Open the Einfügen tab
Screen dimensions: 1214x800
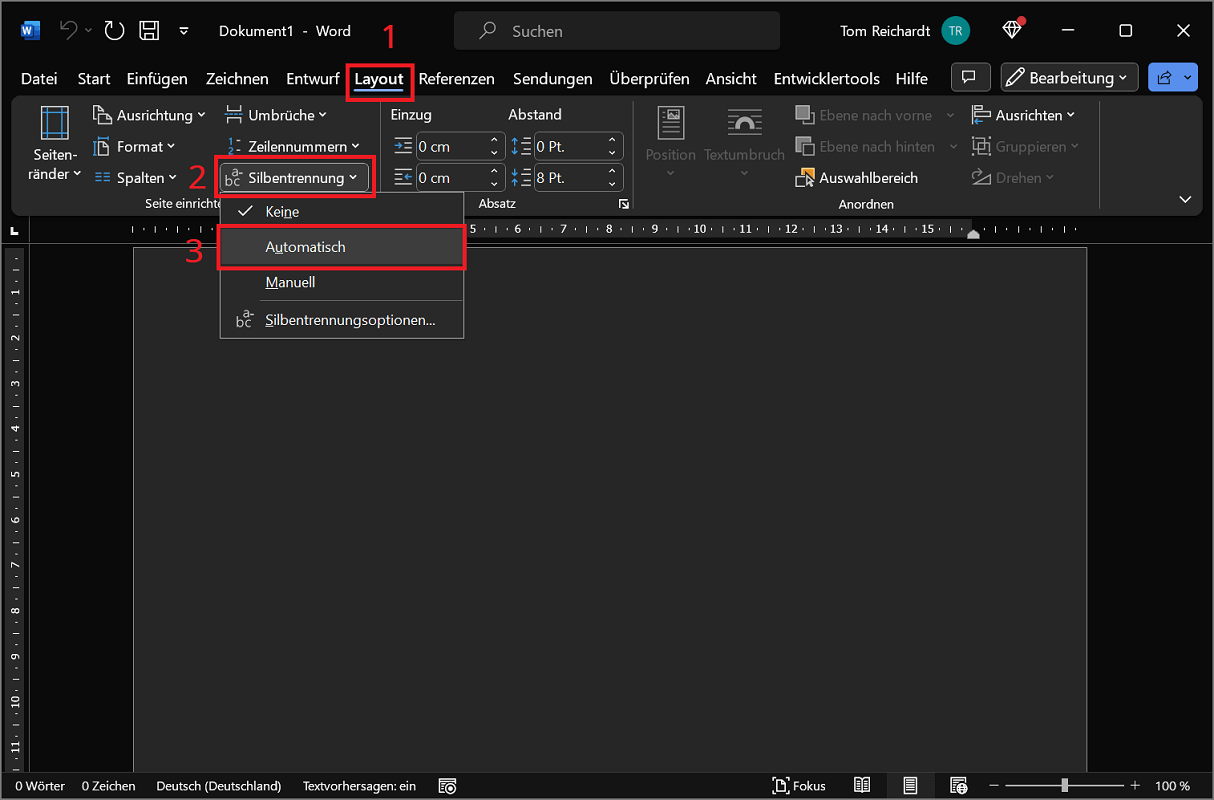[x=157, y=78]
